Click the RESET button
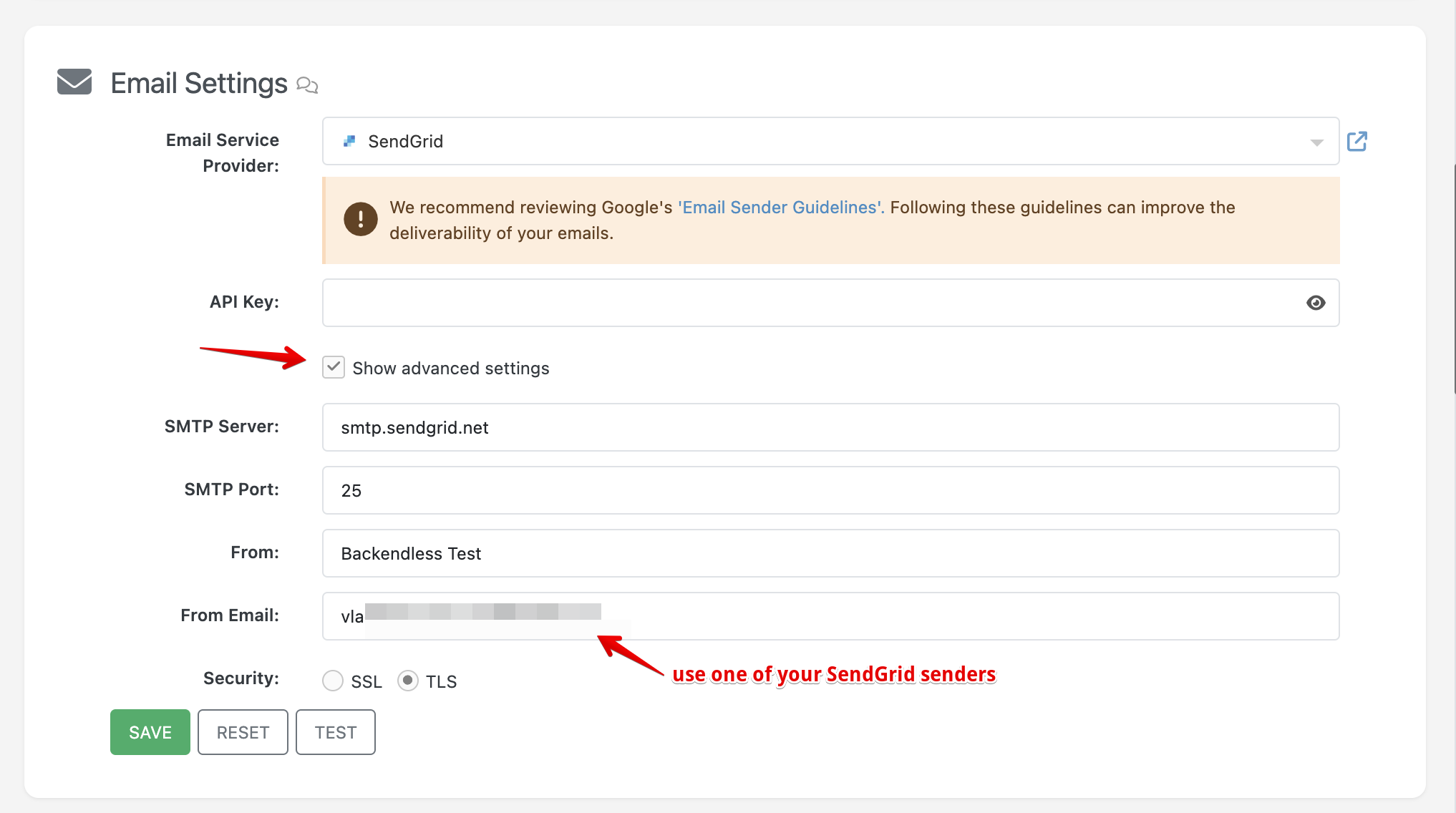The image size is (1456, 813). click(x=243, y=732)
